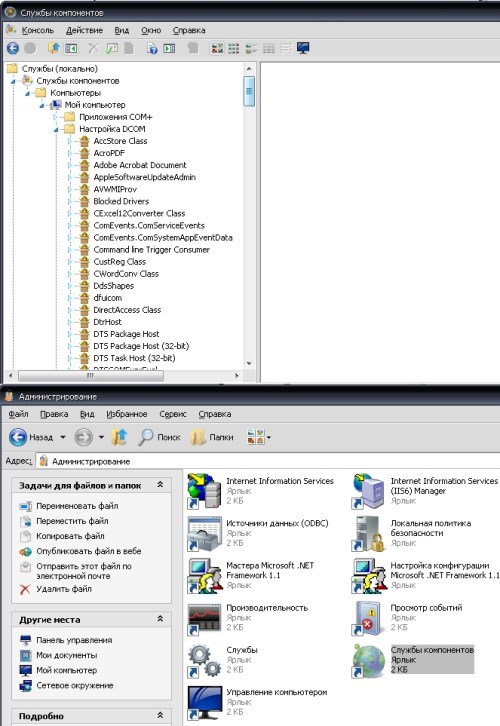Open the Сетевое окружение link

75,685
